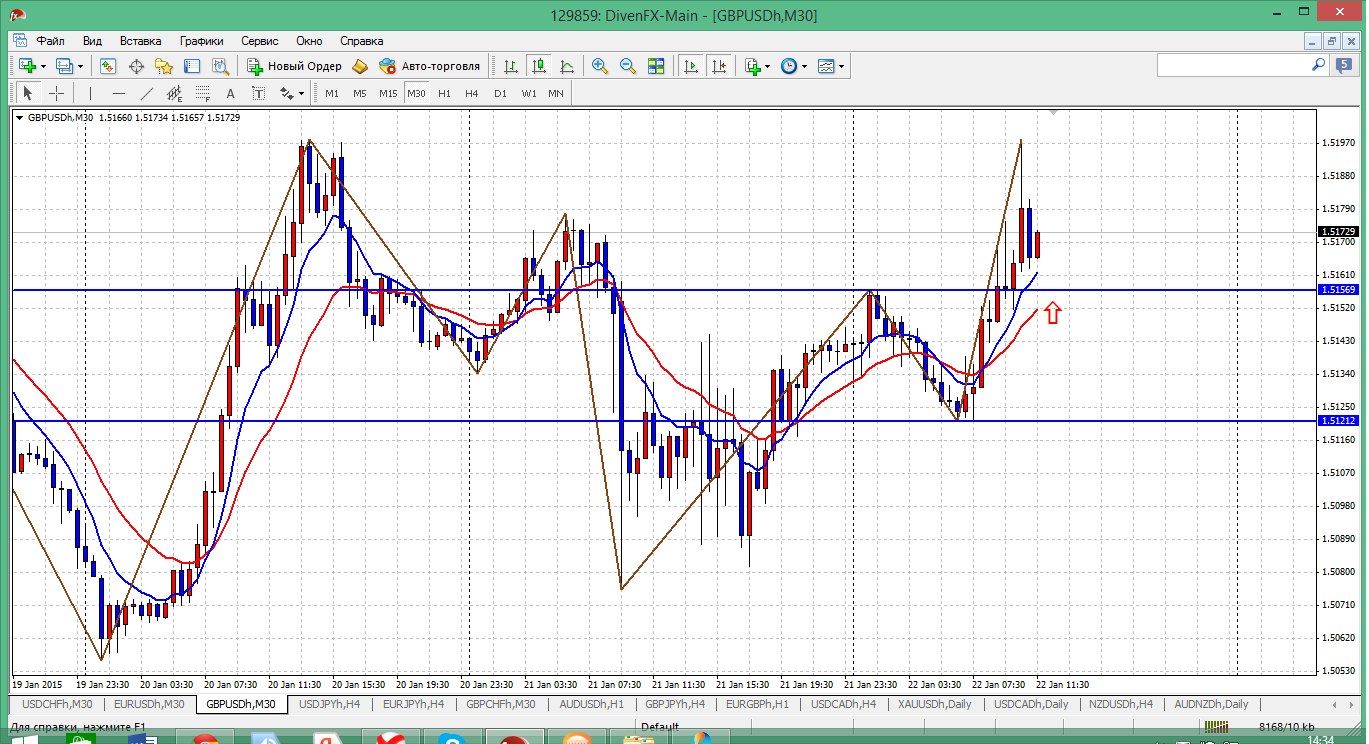Open the new chart dropdown arrow
Image resolution: width=1369 pixels, height=744 pixels.
tap(43, 66)
